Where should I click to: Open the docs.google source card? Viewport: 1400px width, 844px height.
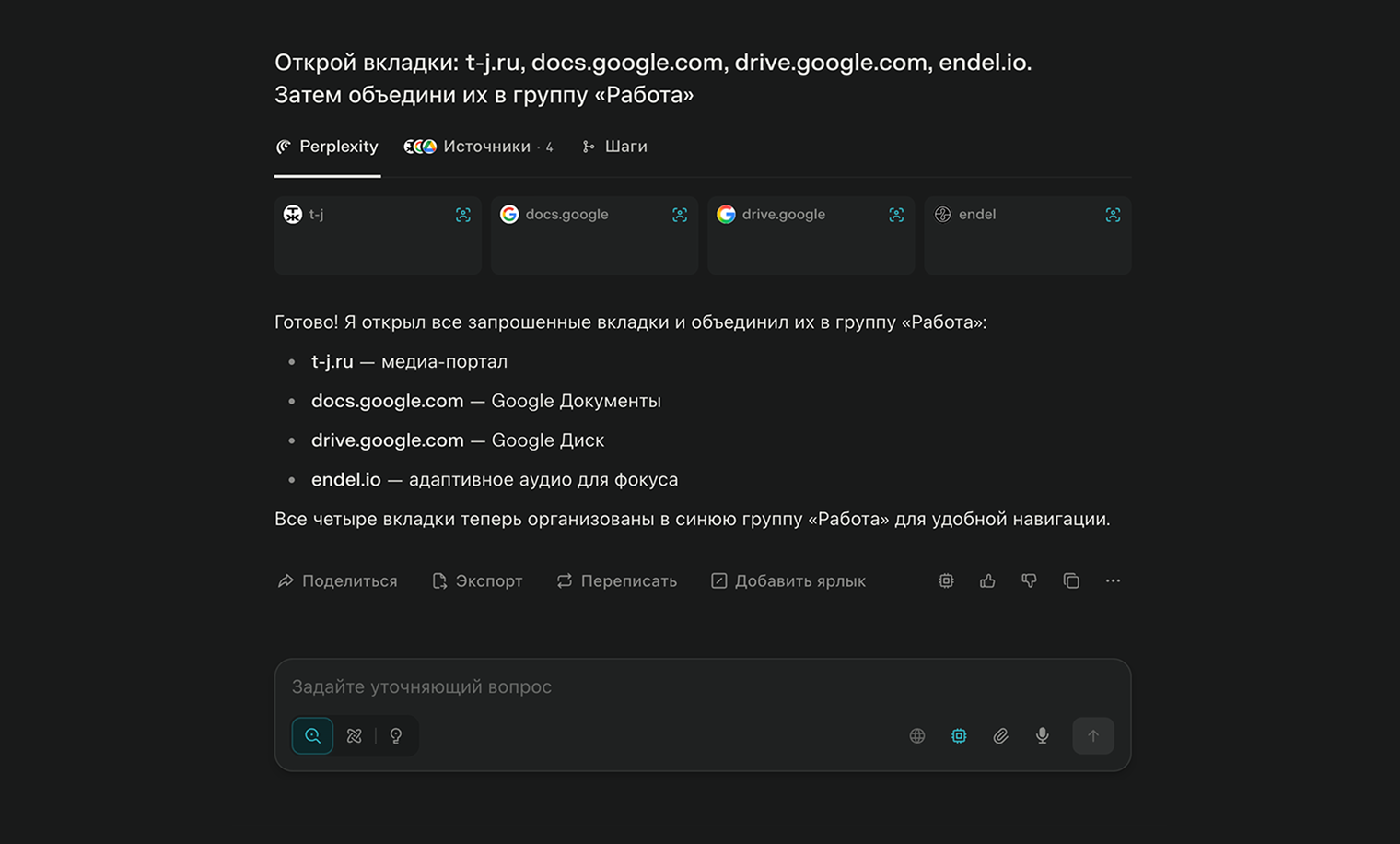(594, 235)
